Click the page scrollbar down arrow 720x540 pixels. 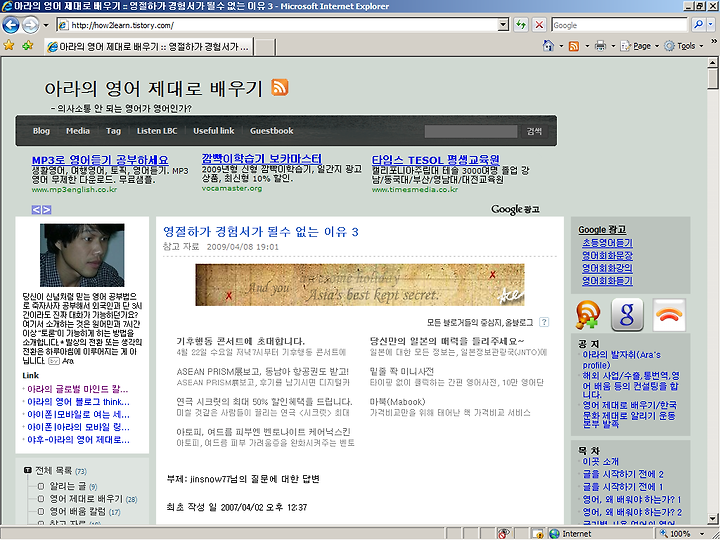(x=713, y=518)
